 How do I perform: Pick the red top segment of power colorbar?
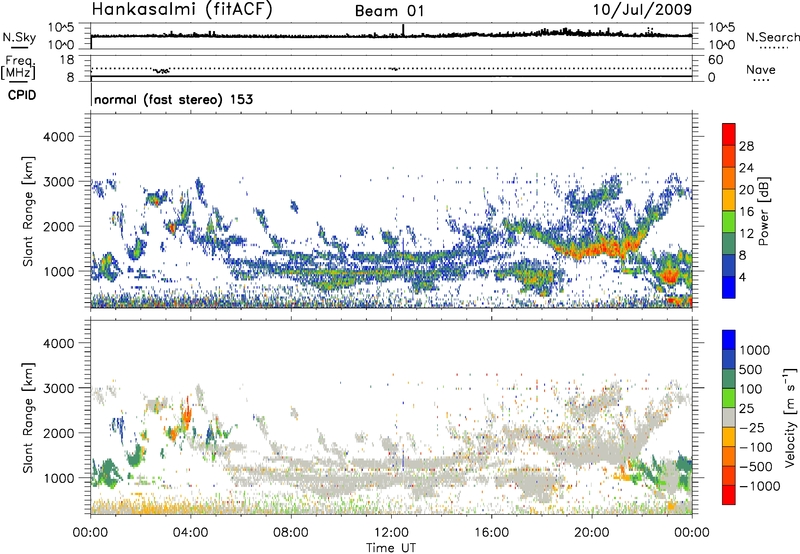729,135
